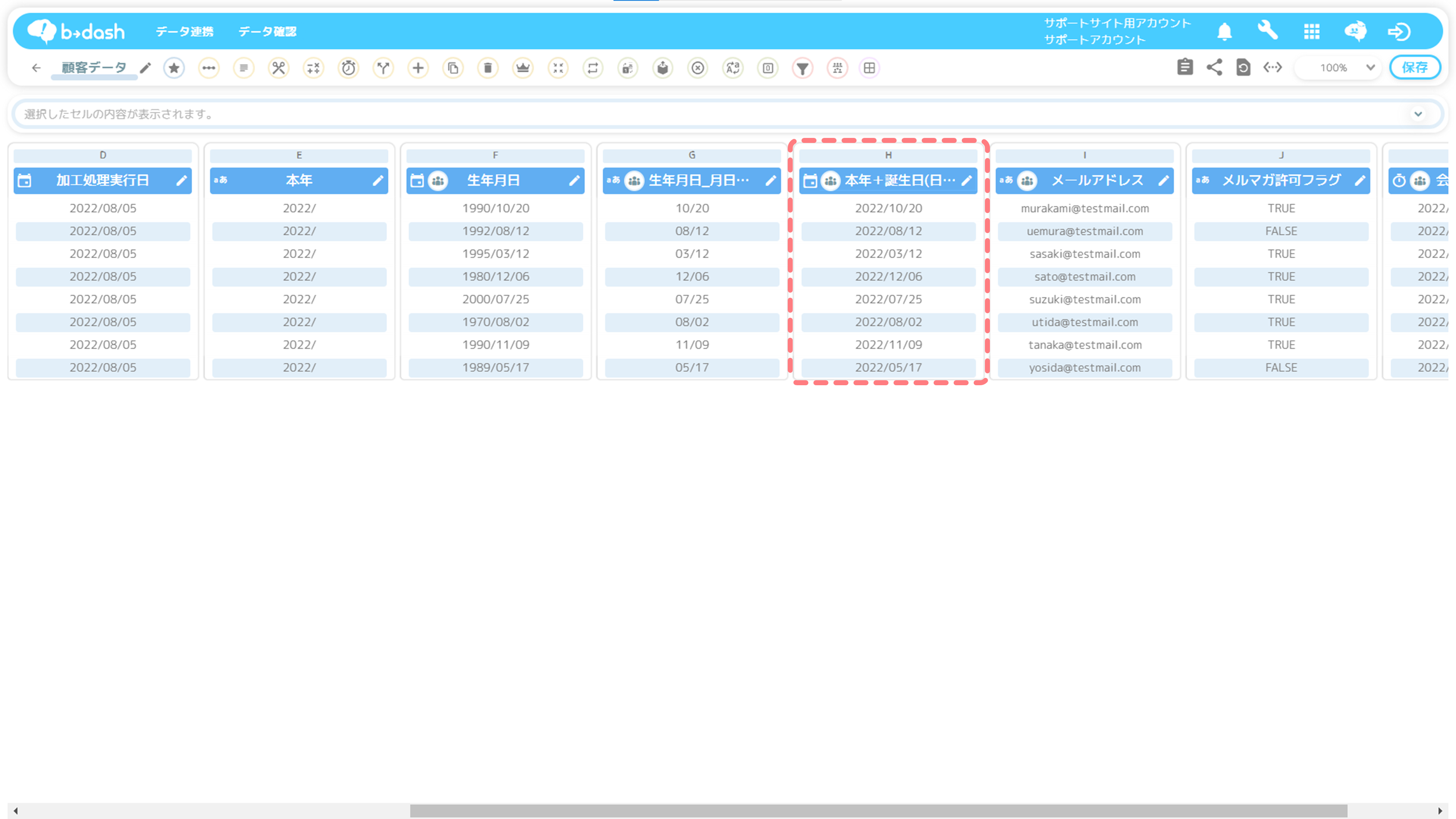The width and height of the screenshot is (1456, 819).
Task: Select cell sato@testmail.com
Action: tap(1085, 276)
